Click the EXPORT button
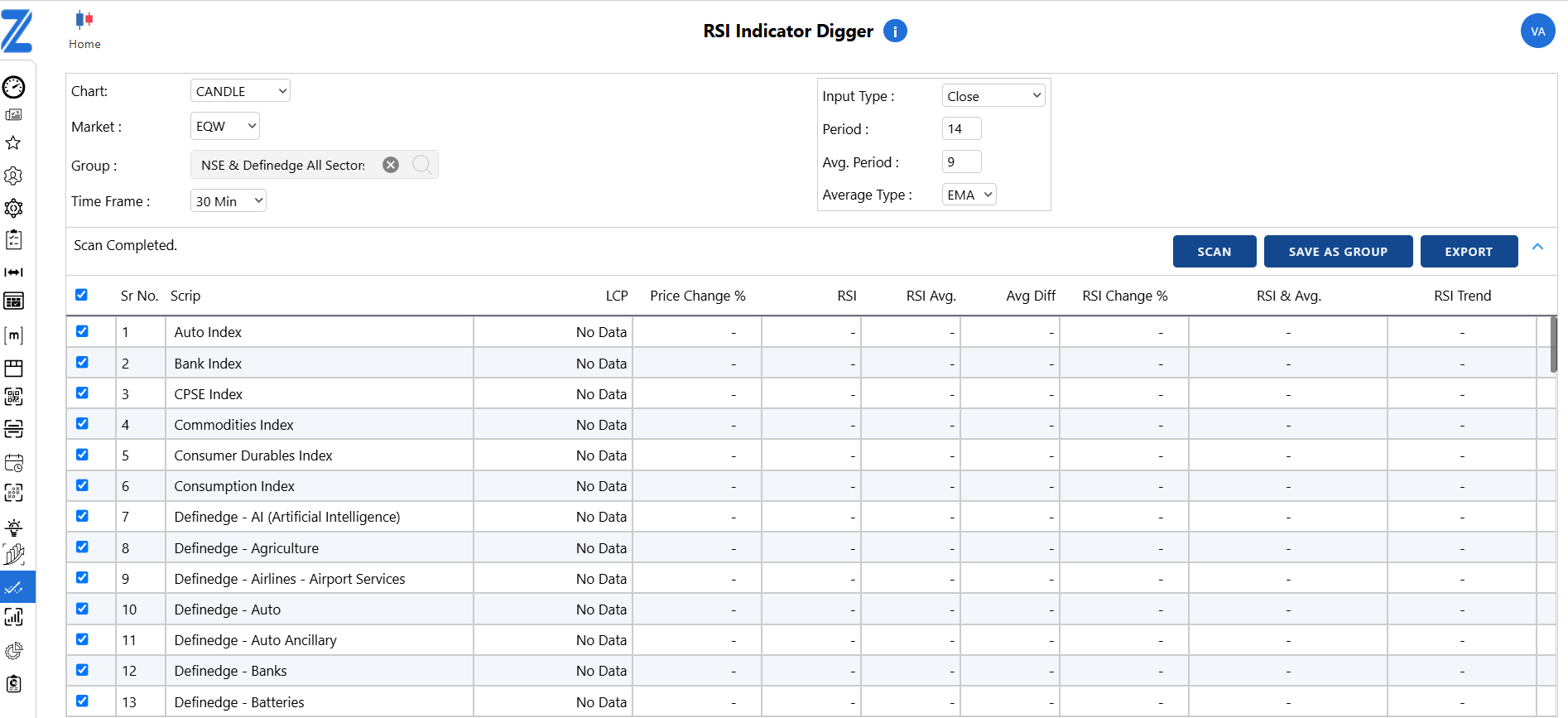 pos(1469,252)
